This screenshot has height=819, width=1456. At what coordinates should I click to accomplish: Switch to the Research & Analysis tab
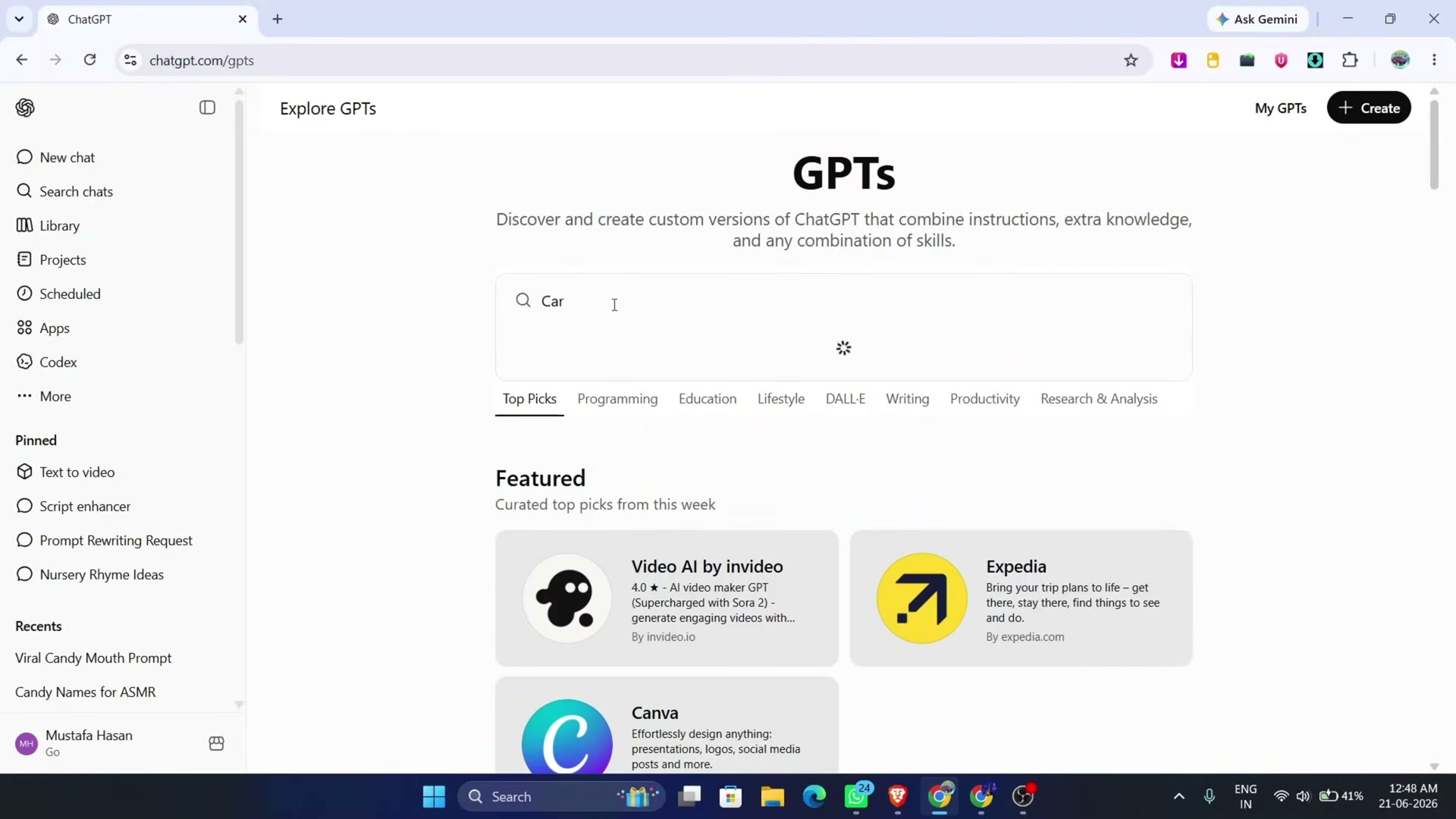(1099, 399)
